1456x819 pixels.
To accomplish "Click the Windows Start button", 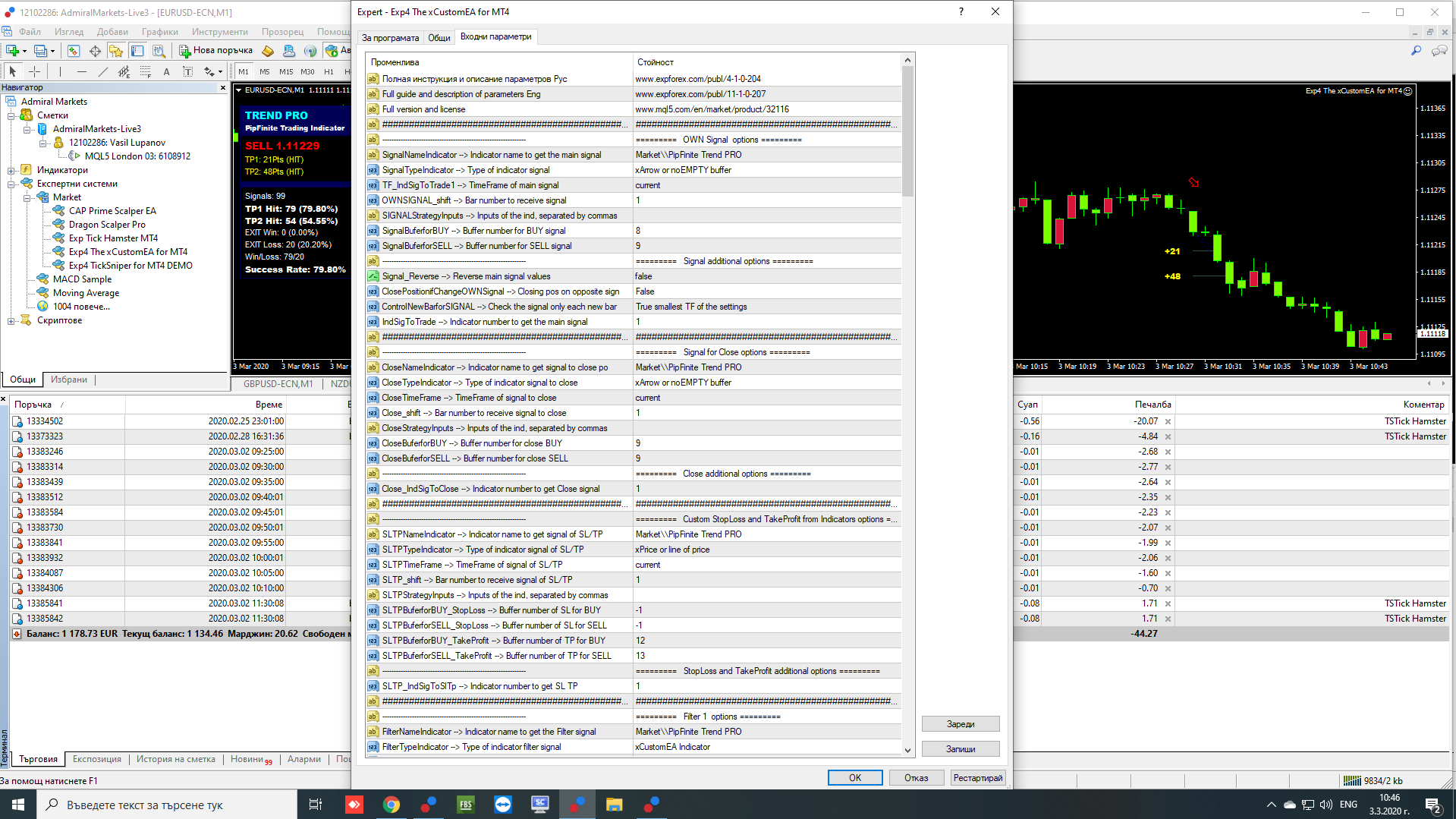I will coord(18,805).
